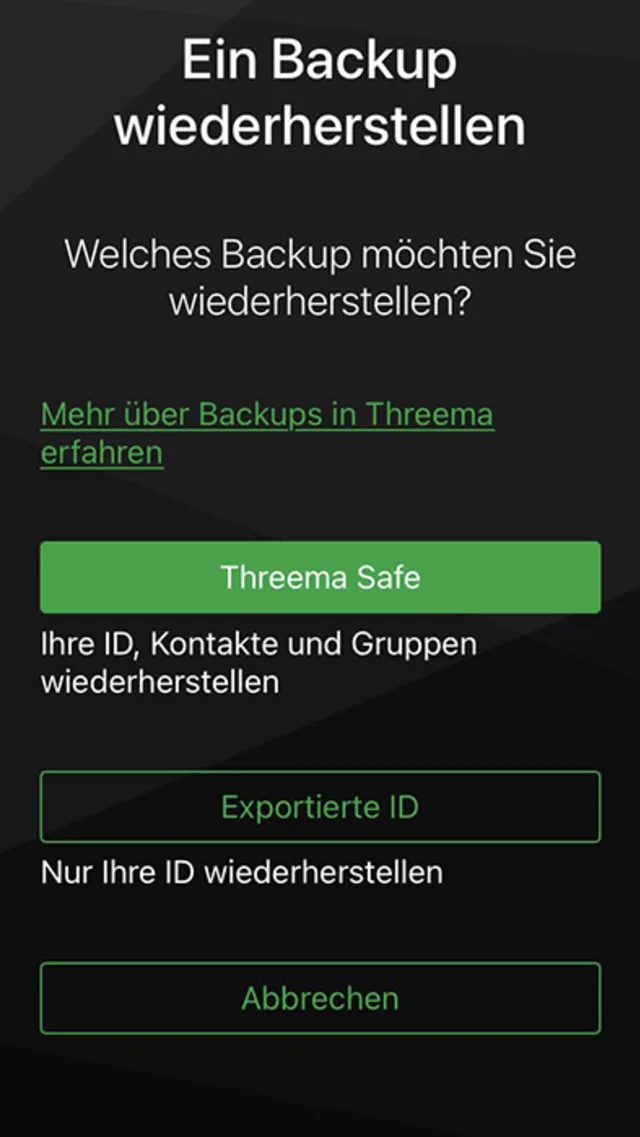
Task: Click the word 'Threema' in the green link
Action: 430,414
